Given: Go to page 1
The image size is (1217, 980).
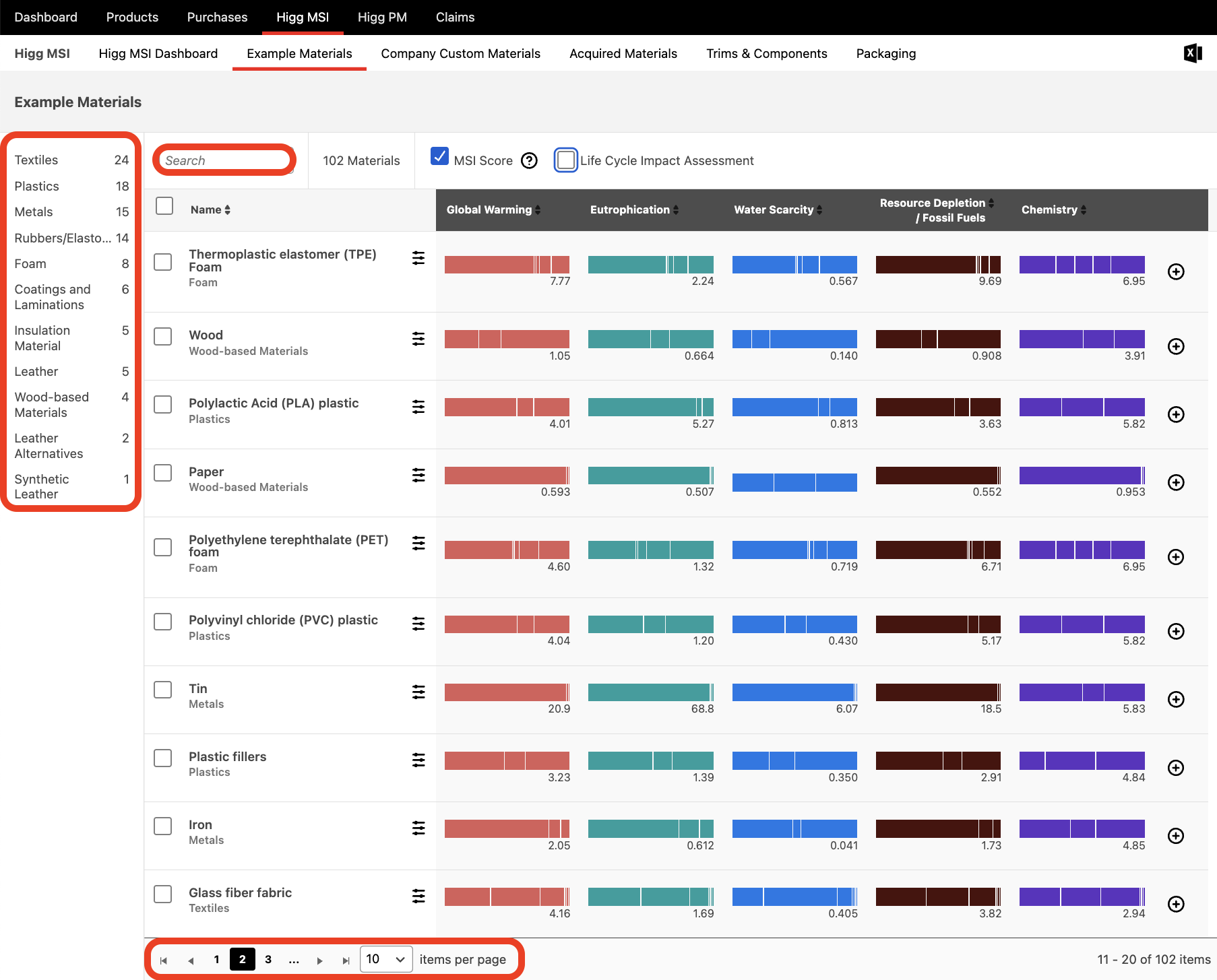Looking at the screenshot, I should coord(216,959).
